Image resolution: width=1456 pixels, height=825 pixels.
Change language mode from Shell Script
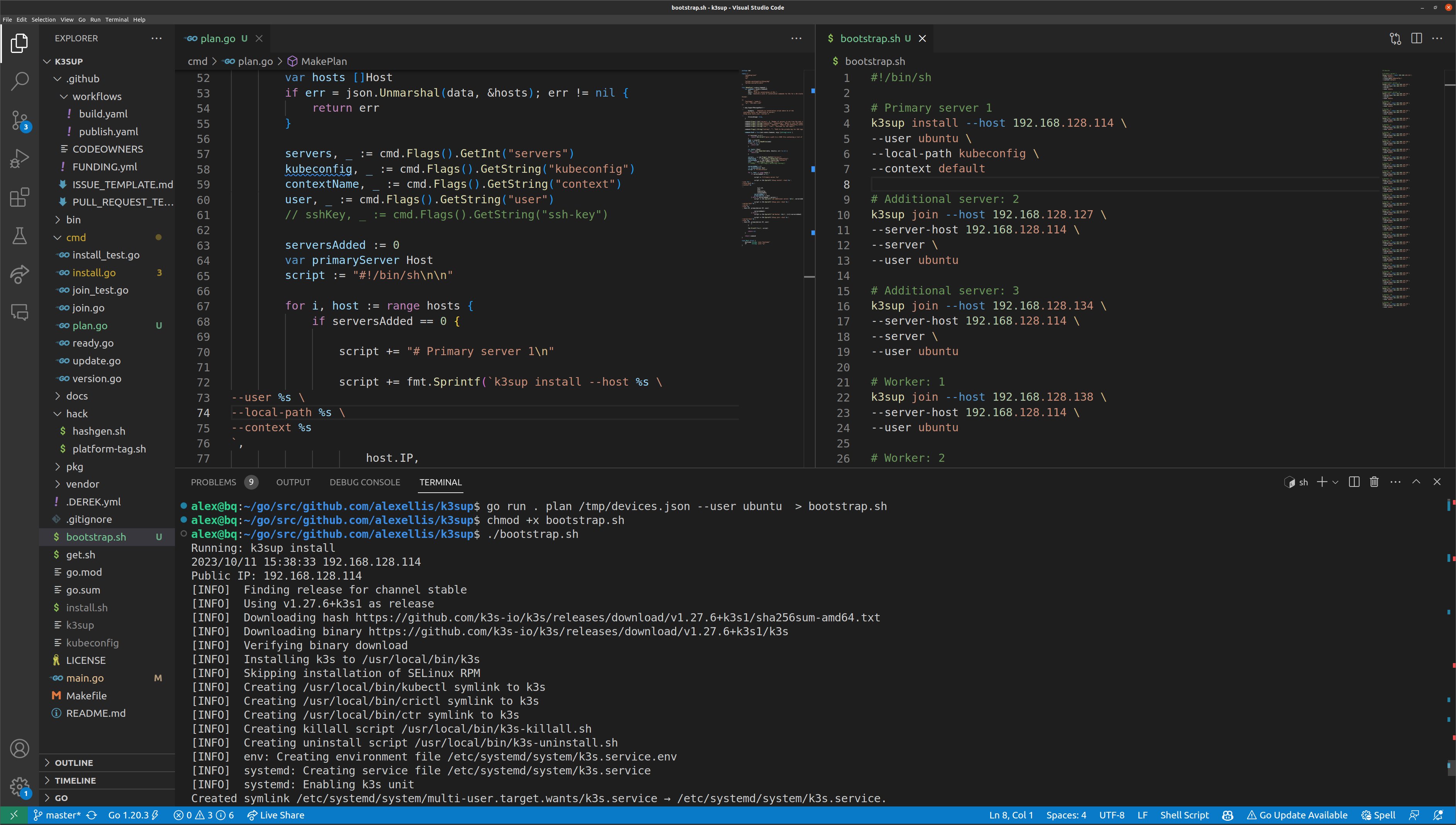click(1184, 815)
